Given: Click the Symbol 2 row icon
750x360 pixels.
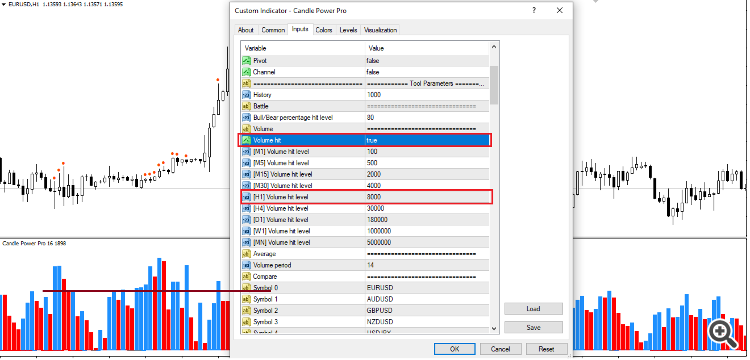Looking at the screenshot, I should pyautogui.click(x=246, y=310).
